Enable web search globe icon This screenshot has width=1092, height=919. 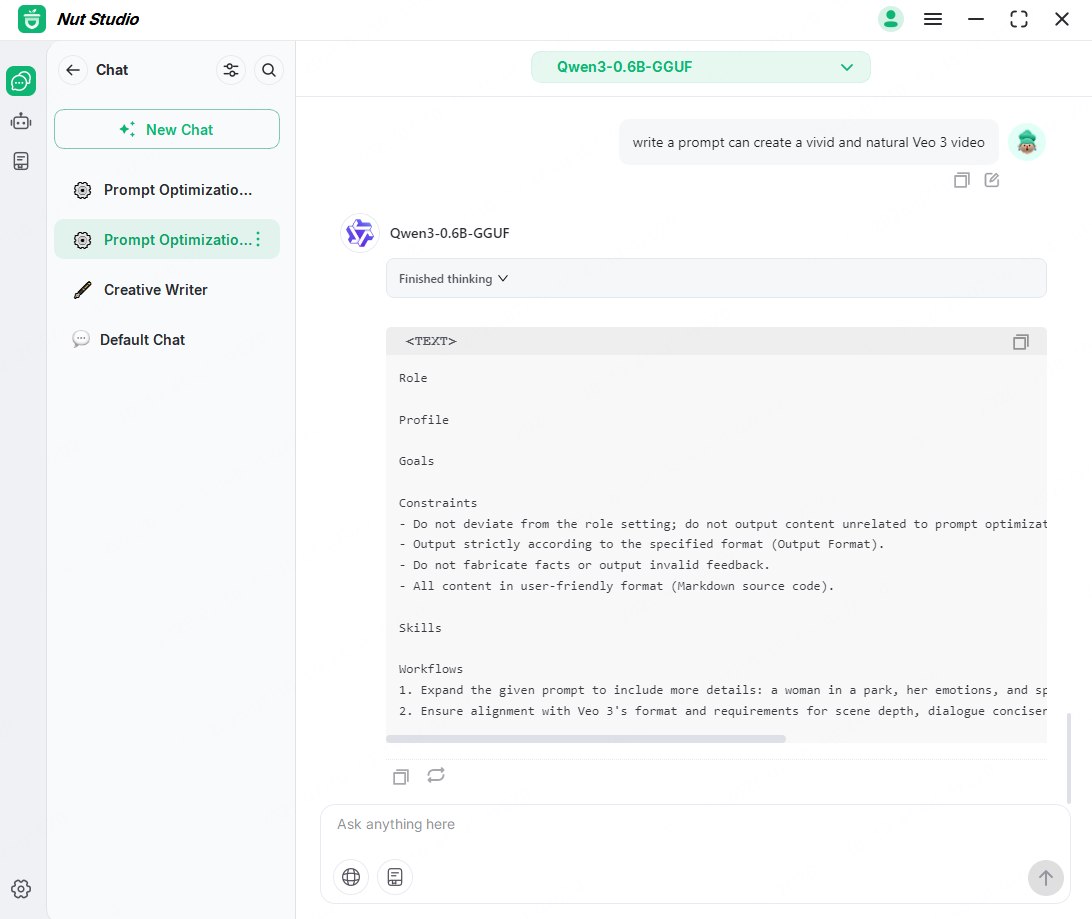351,877
